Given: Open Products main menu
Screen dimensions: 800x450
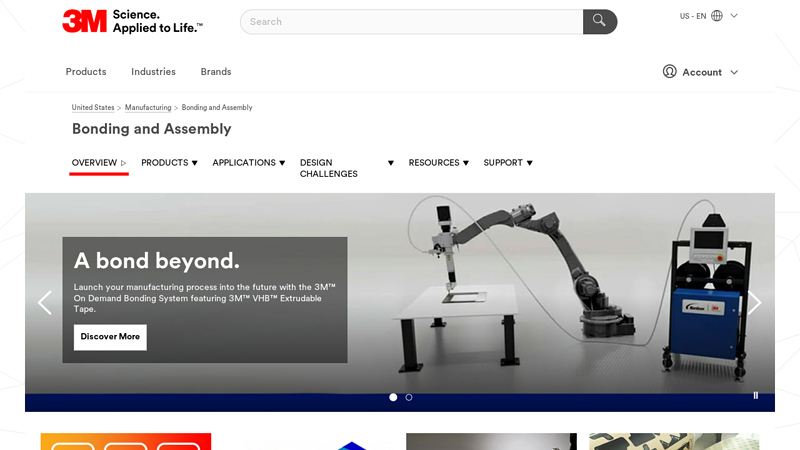Looking at the screenshot, I should pos(86,72).
